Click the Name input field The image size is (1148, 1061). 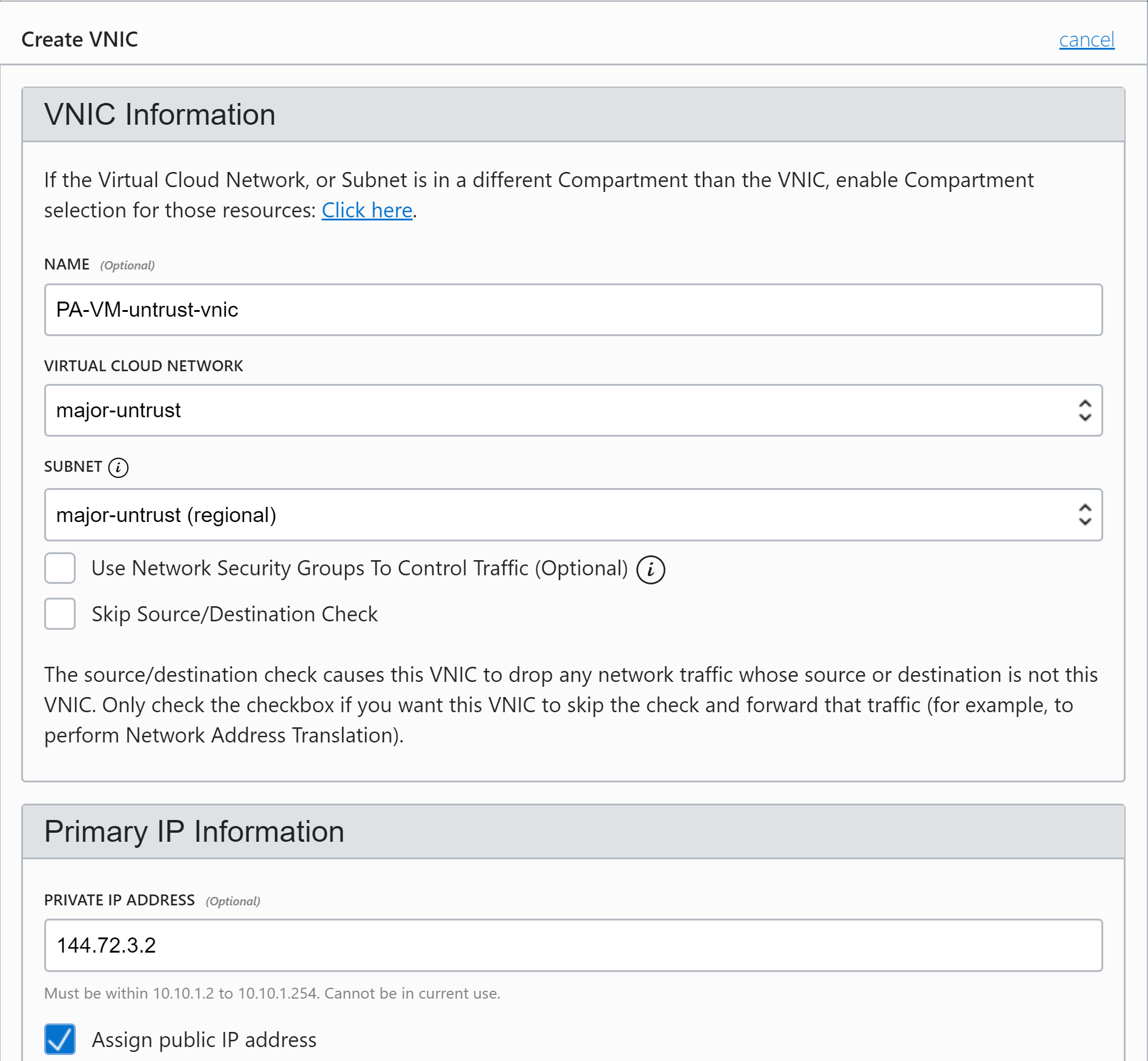tap(572, 309)
